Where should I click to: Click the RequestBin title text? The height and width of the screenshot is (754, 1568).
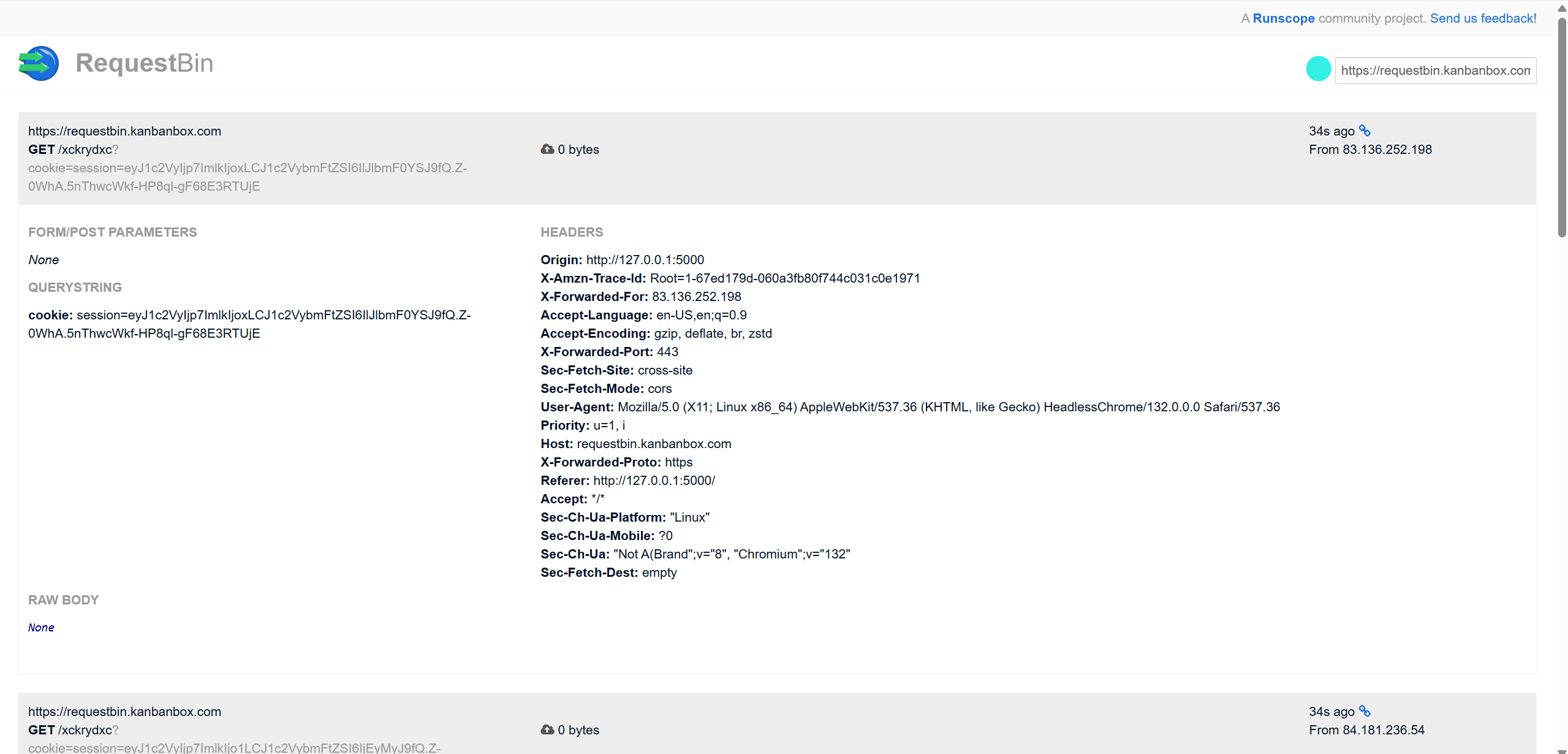coord(144,63)
